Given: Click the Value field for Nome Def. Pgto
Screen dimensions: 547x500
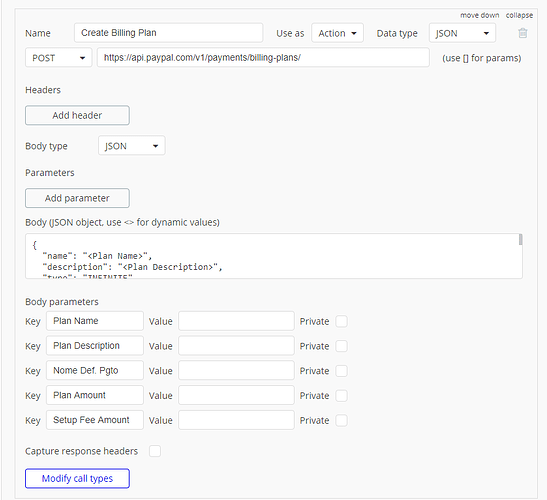Looking at the screenshot, I should click(x=236, y=371).
